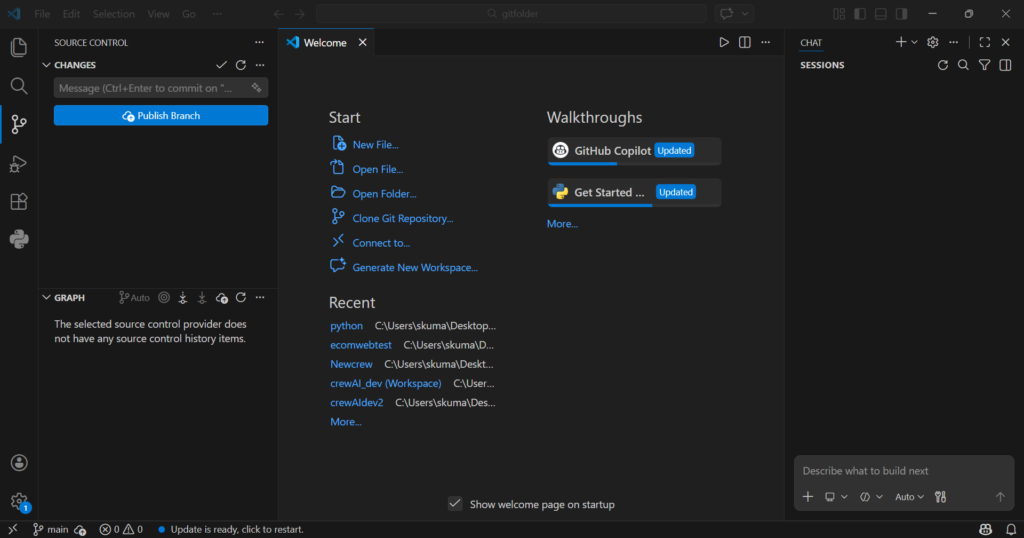
Task: Click the commit message input field
Action: pos(148,88)
